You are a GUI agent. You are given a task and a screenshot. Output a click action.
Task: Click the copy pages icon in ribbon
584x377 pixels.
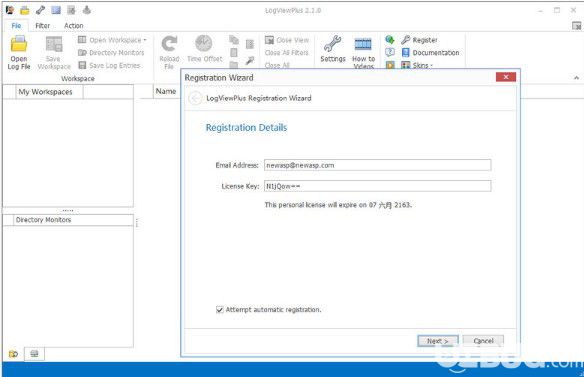coord(234,39)
